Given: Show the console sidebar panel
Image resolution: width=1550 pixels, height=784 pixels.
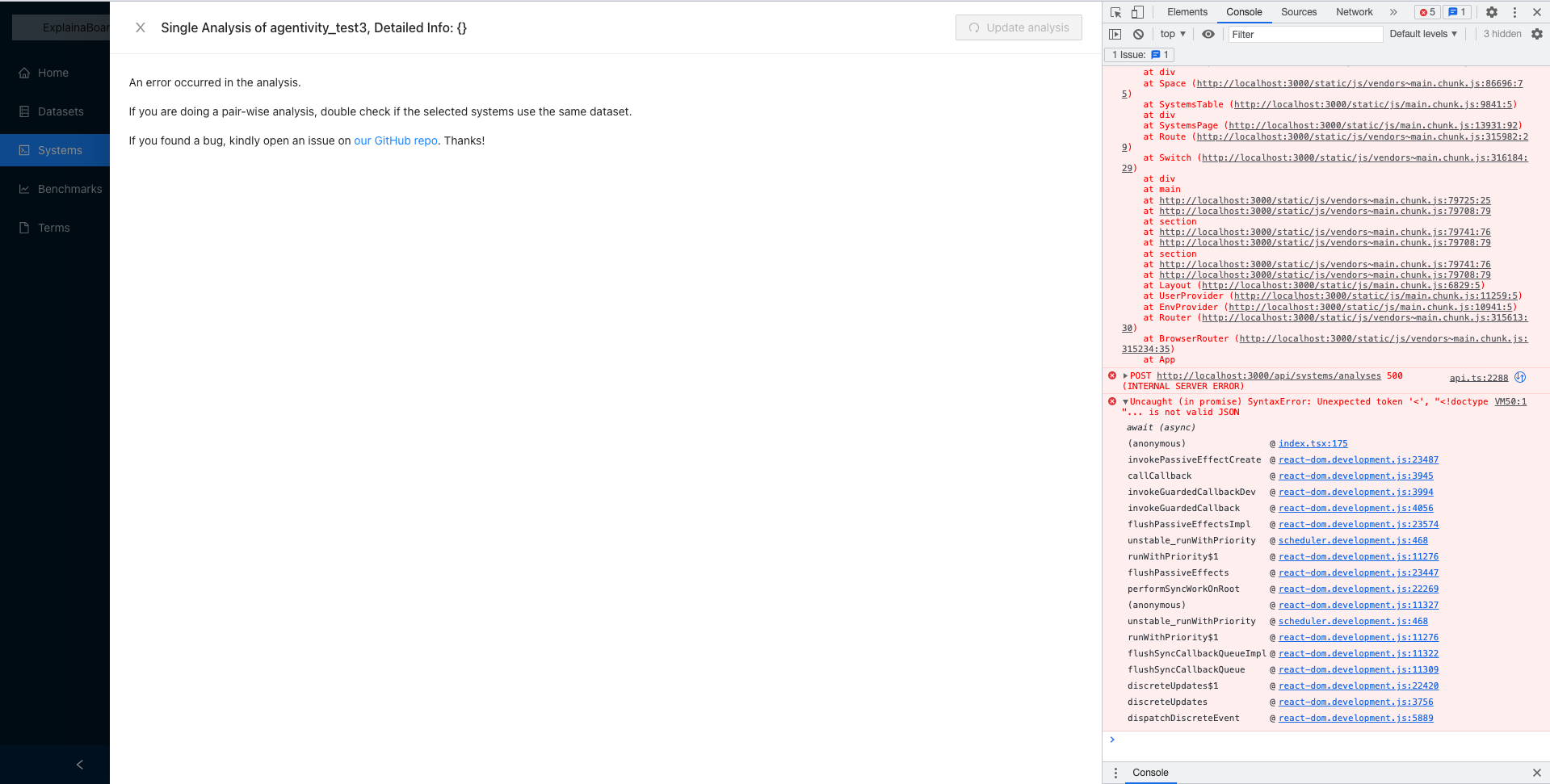Looking at the screenshot, I should click(1115, 34).
